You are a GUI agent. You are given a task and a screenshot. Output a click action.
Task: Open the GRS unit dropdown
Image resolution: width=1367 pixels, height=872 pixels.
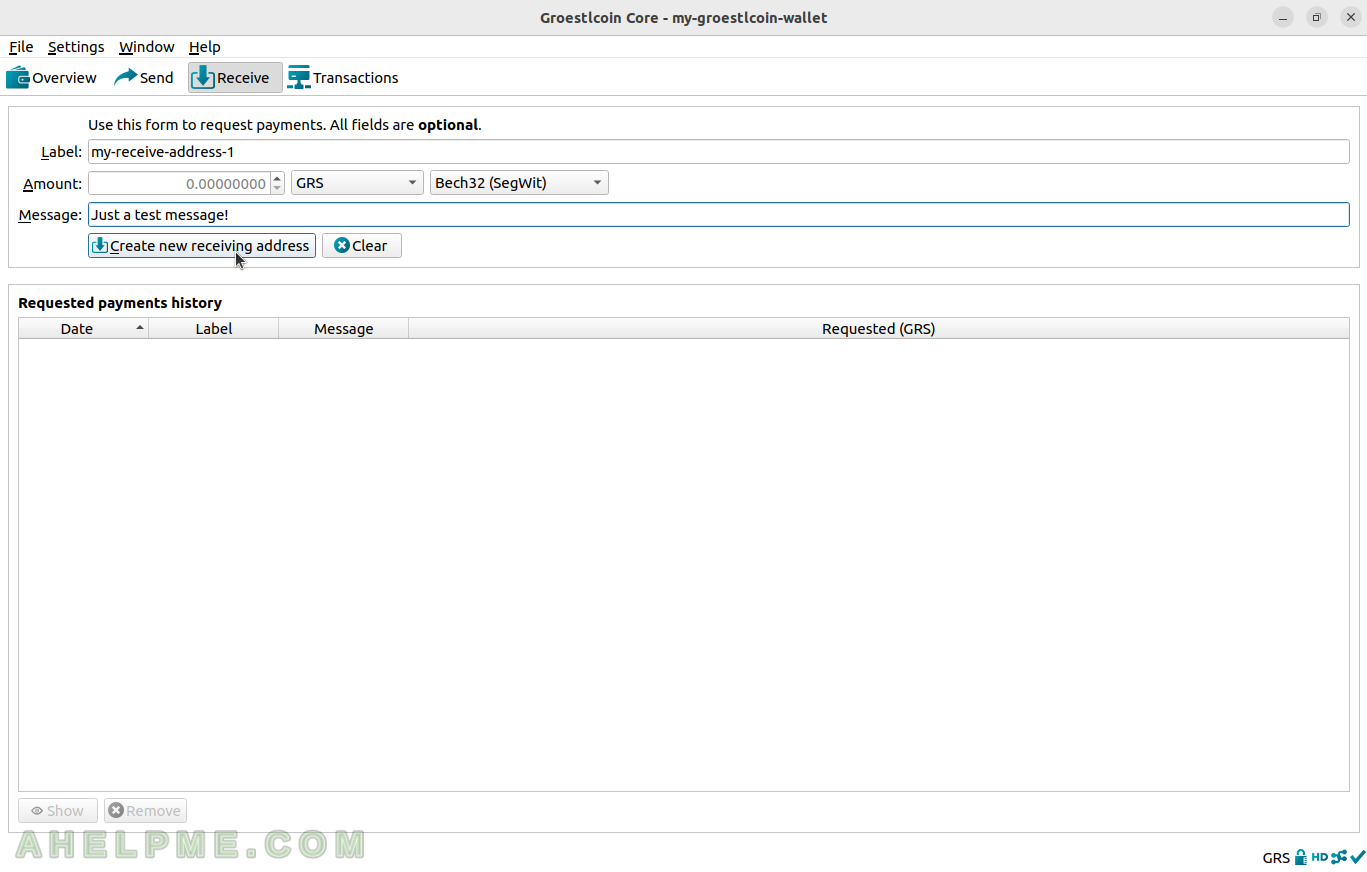point(357,183)
